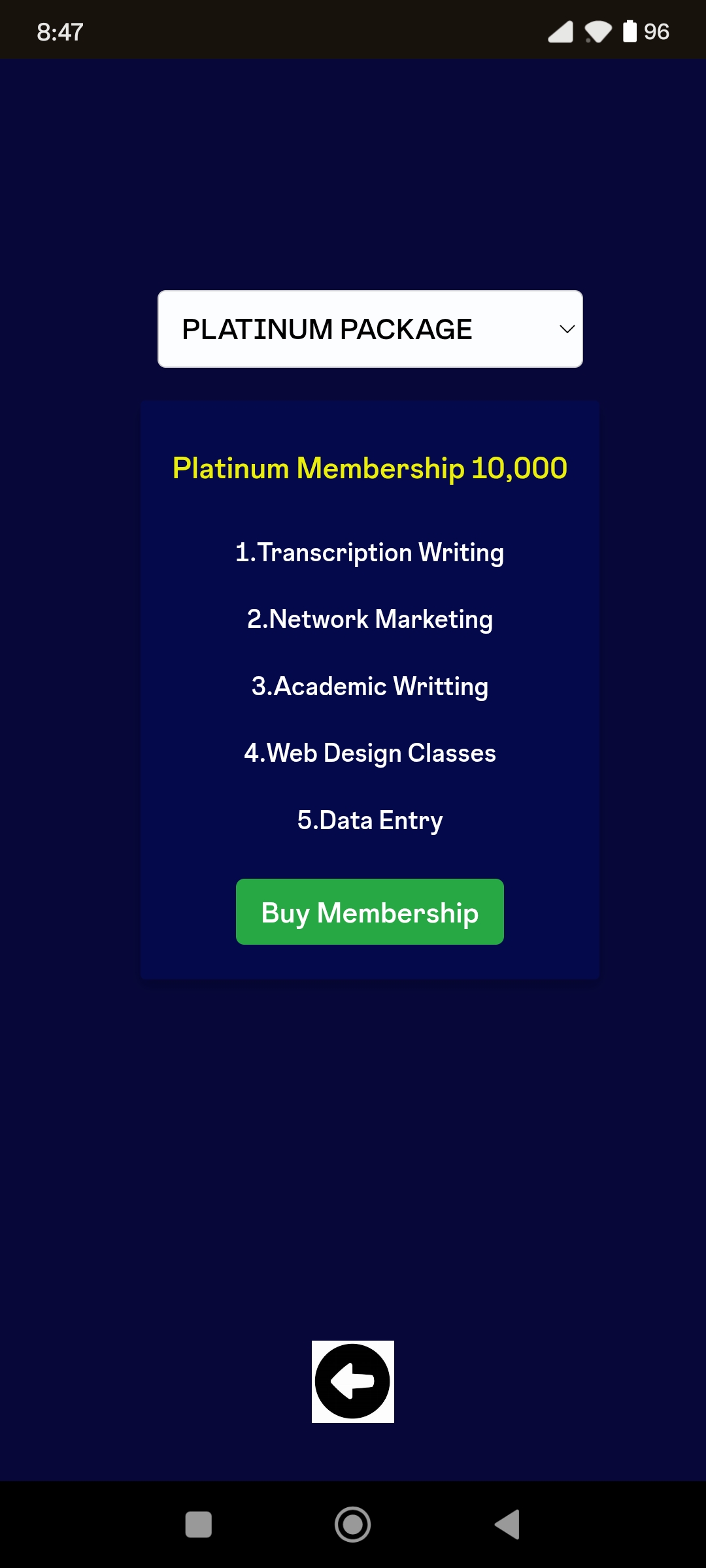The image size is (706, 1568).
Task: Tap the Platinum Membership 10,000 heading
Action: [370, 468]
